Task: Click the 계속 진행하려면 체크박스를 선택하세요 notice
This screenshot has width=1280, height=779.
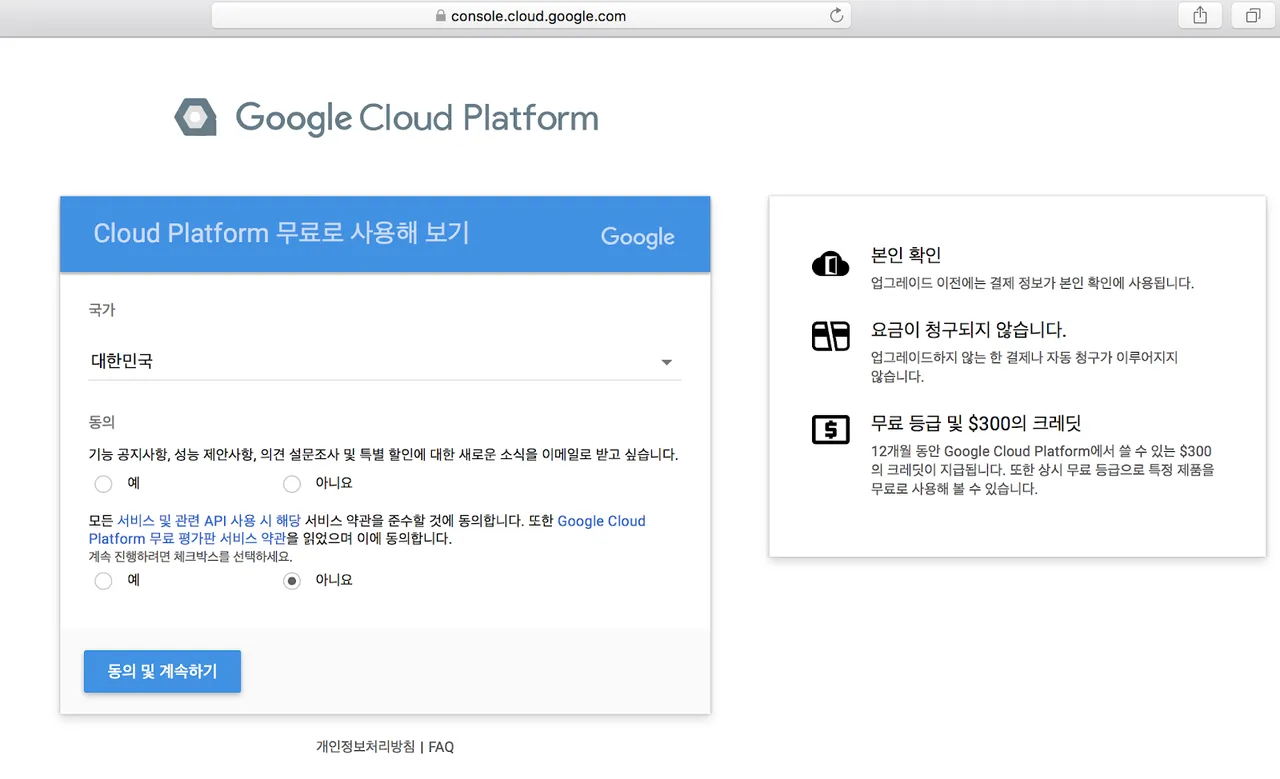Action: (191, 557)
